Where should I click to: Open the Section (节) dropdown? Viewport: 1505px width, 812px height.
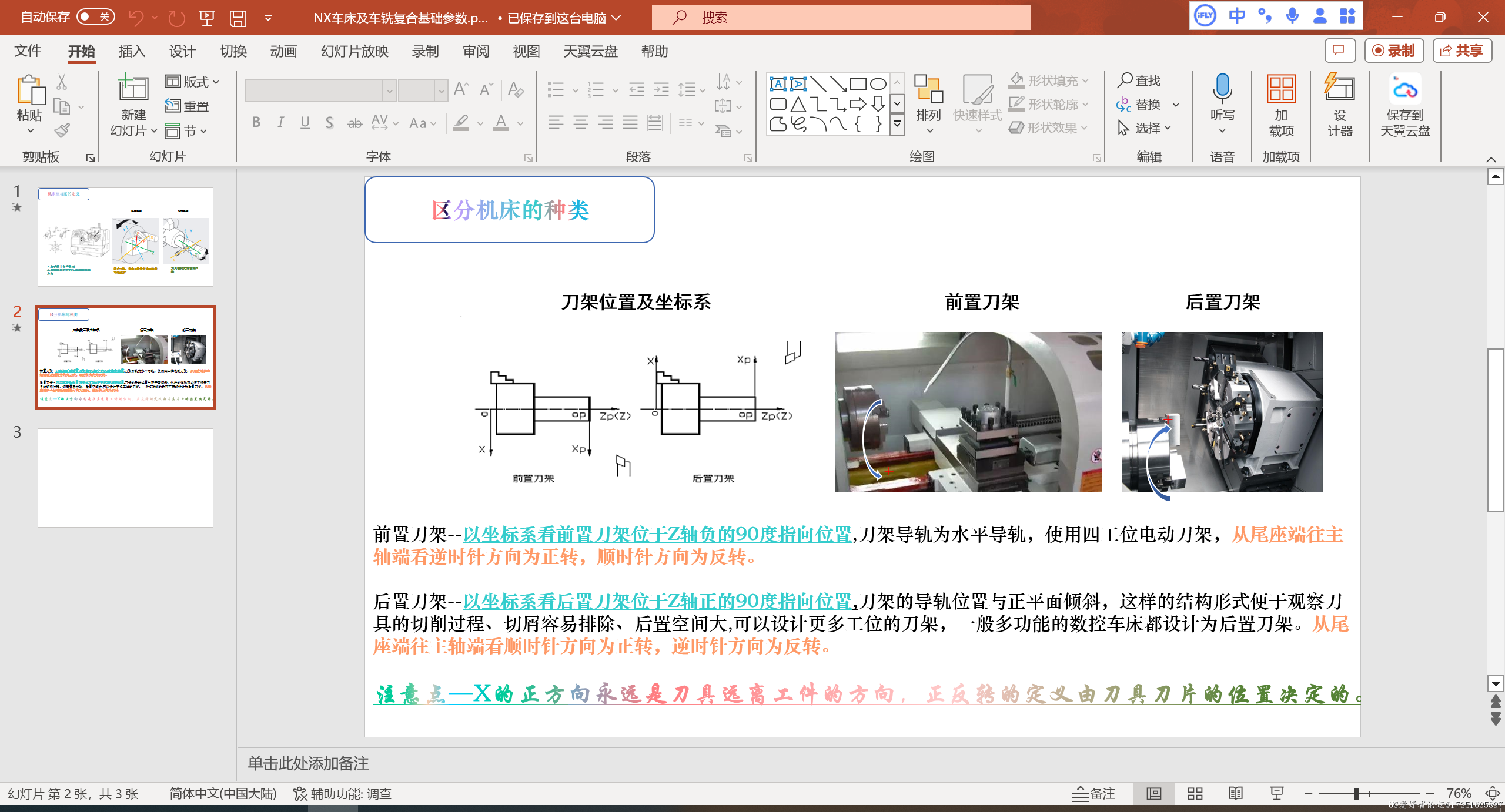(x=186, y=131)
